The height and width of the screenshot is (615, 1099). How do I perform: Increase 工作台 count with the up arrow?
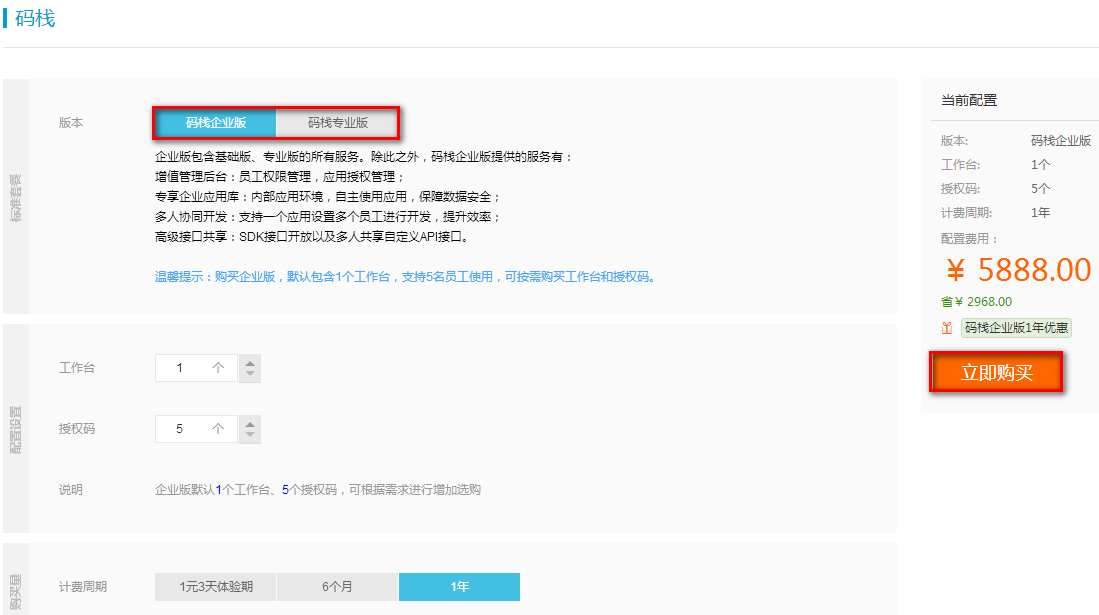[250, 362]
